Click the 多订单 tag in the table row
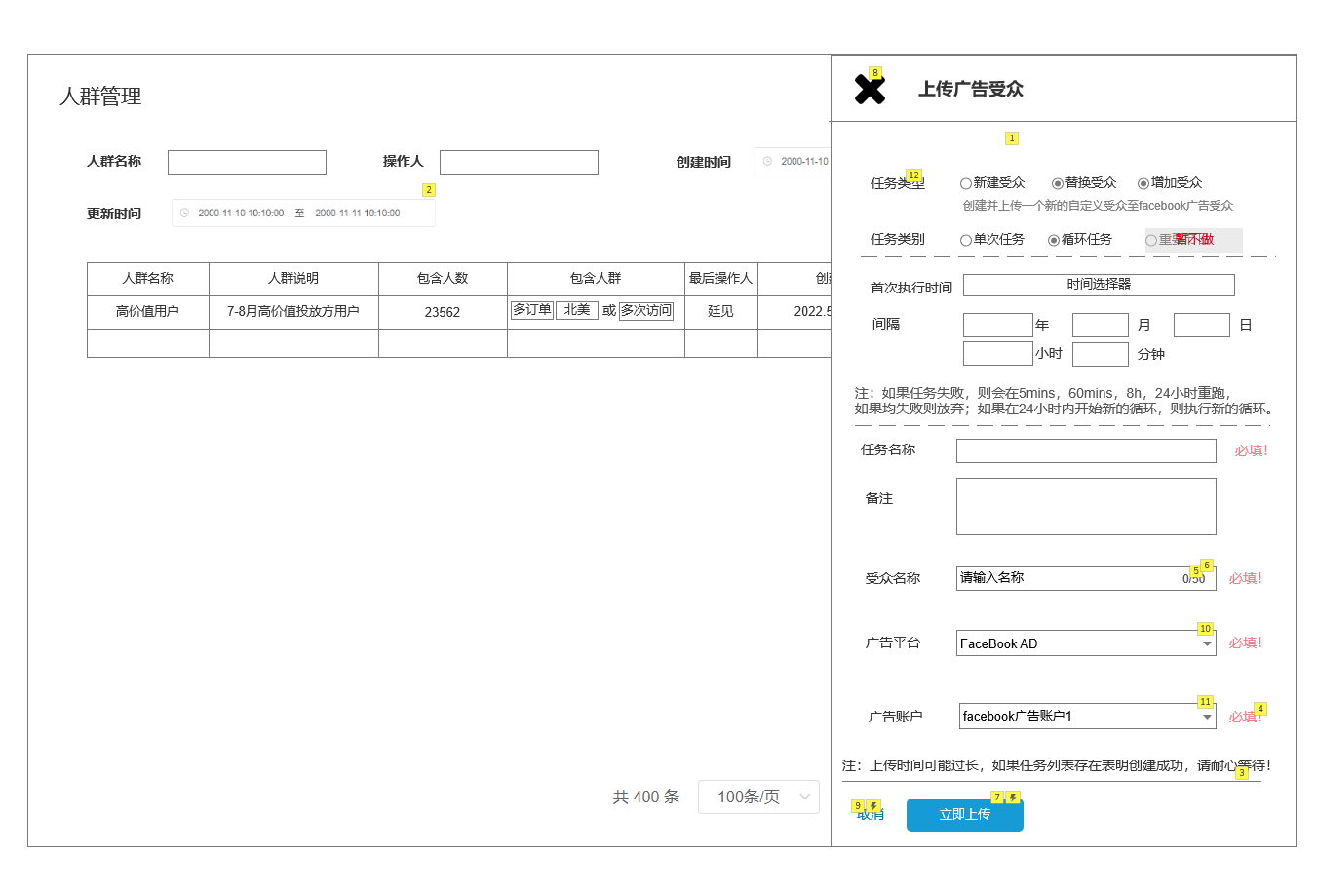 coord(532,310)
